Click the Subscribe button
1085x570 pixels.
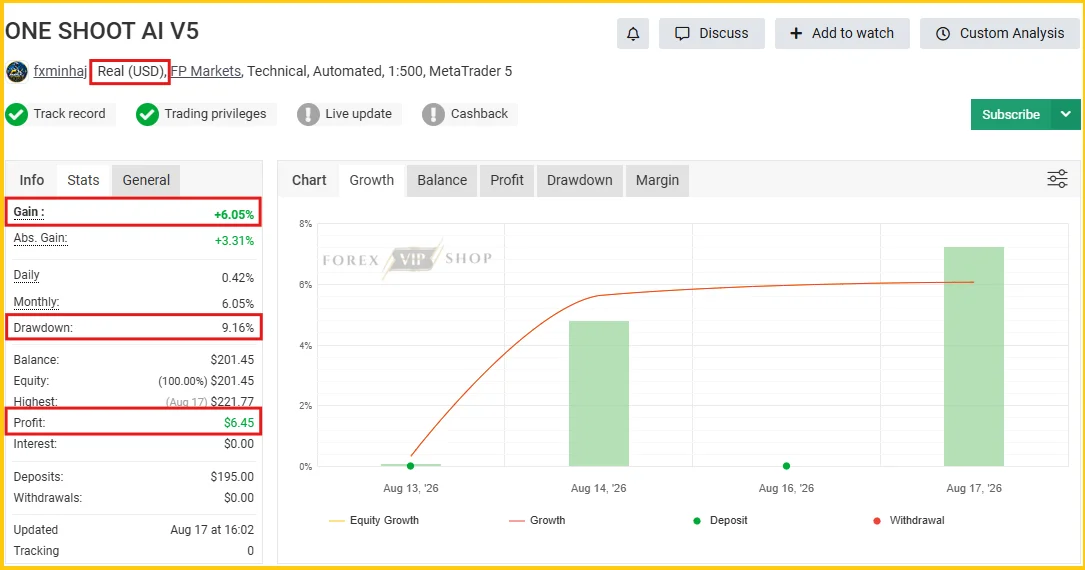[x=1010, y=114]
